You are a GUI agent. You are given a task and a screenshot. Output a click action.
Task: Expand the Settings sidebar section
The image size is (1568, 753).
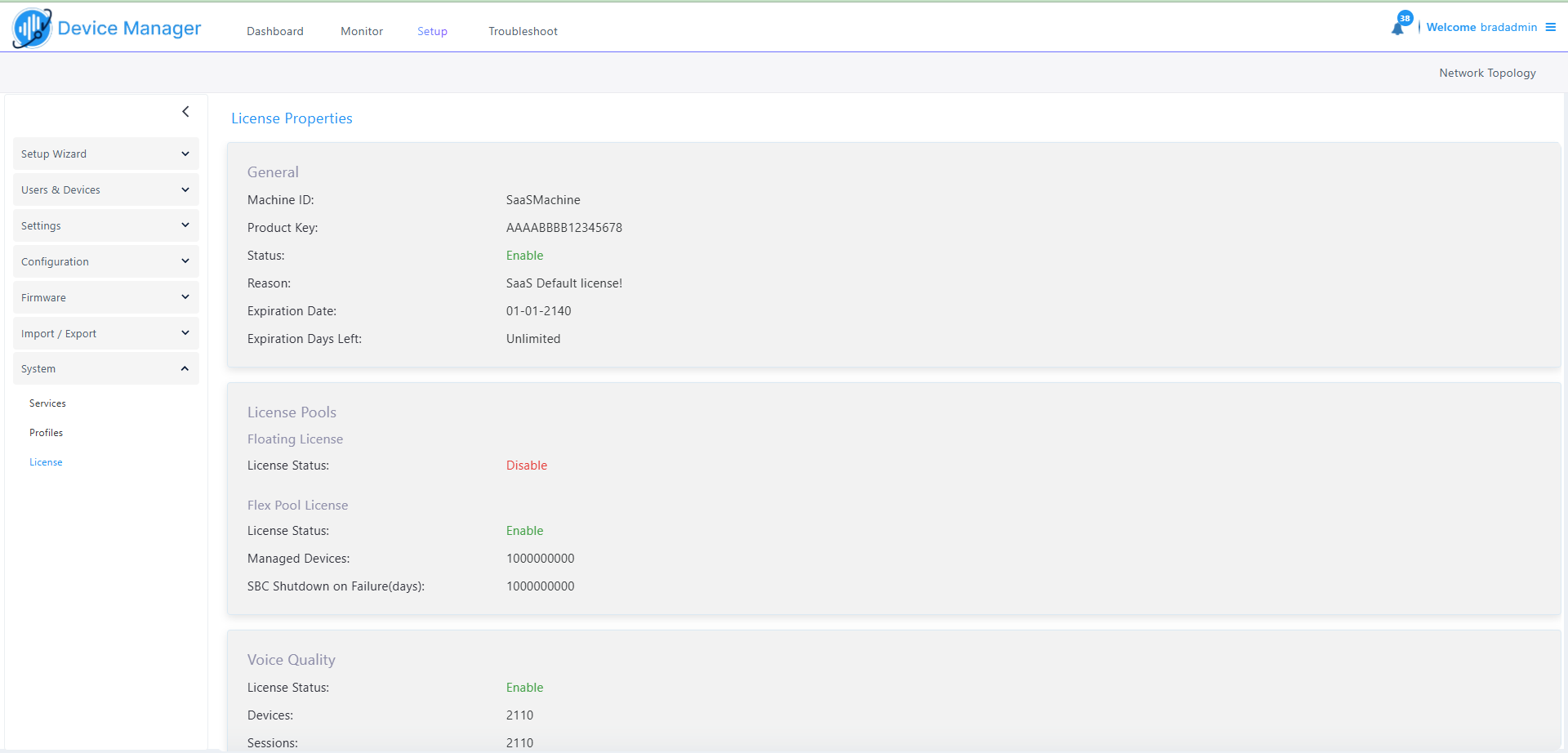105,225
